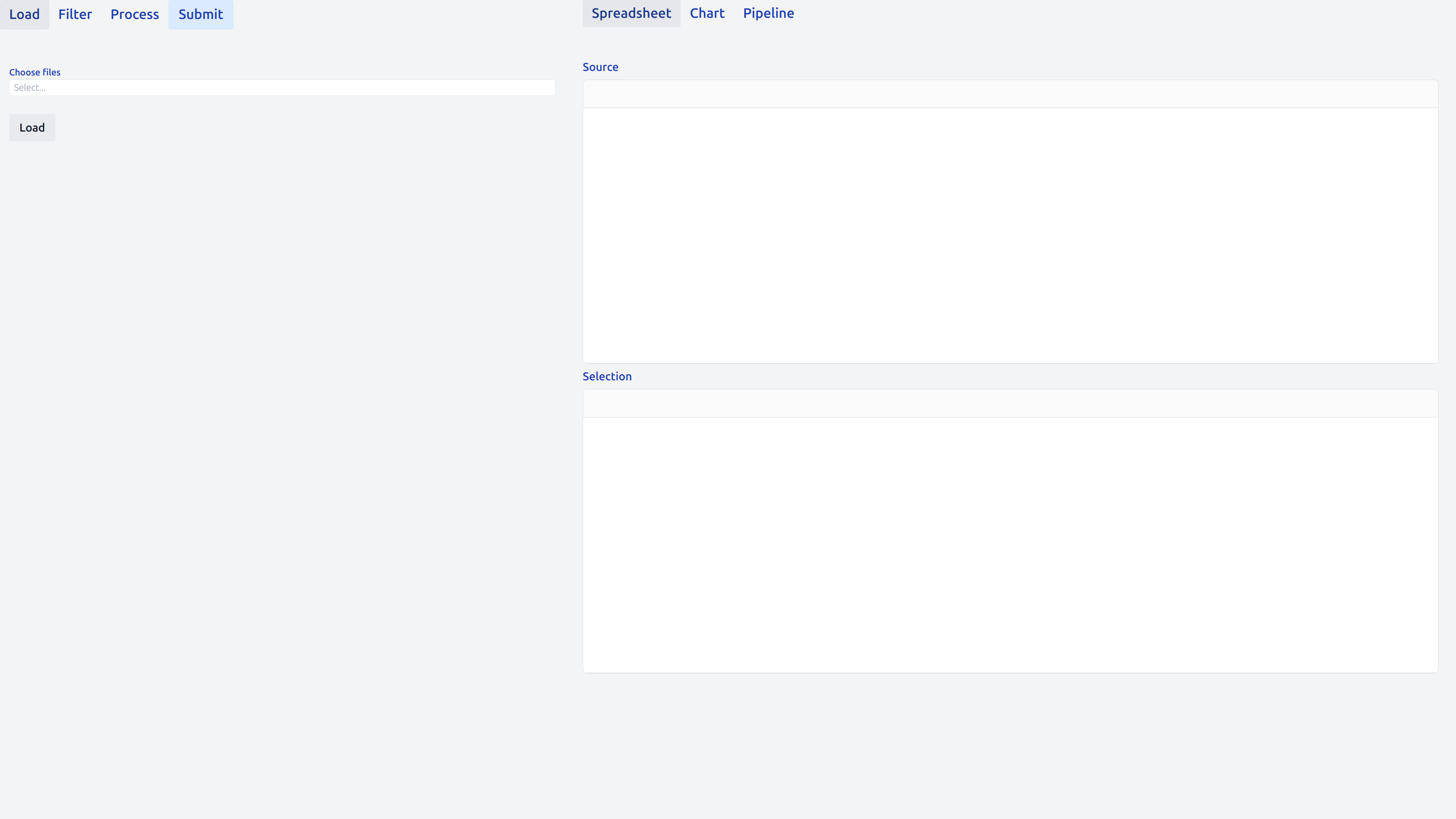Open the Choose files select dropdown
This screenshot has height=819, width=1456.
pos(282,88)
